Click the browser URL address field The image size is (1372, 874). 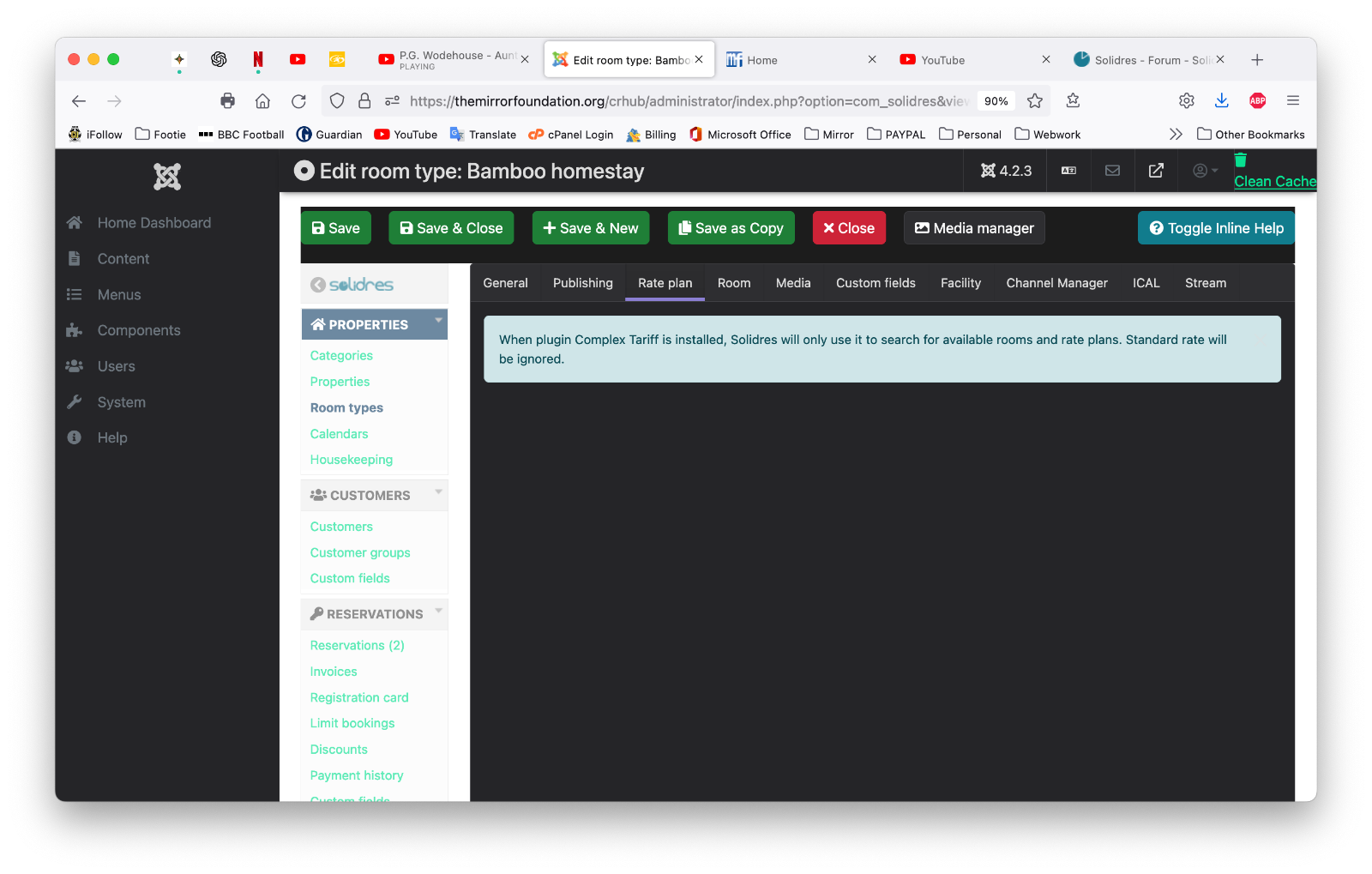point(686,101)
